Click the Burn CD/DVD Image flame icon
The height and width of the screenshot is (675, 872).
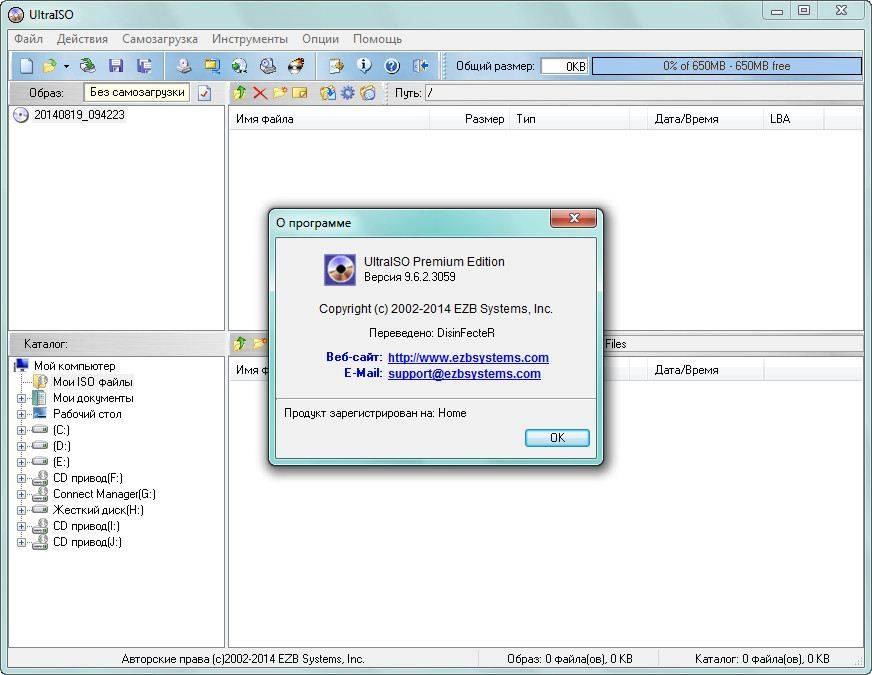296,66
